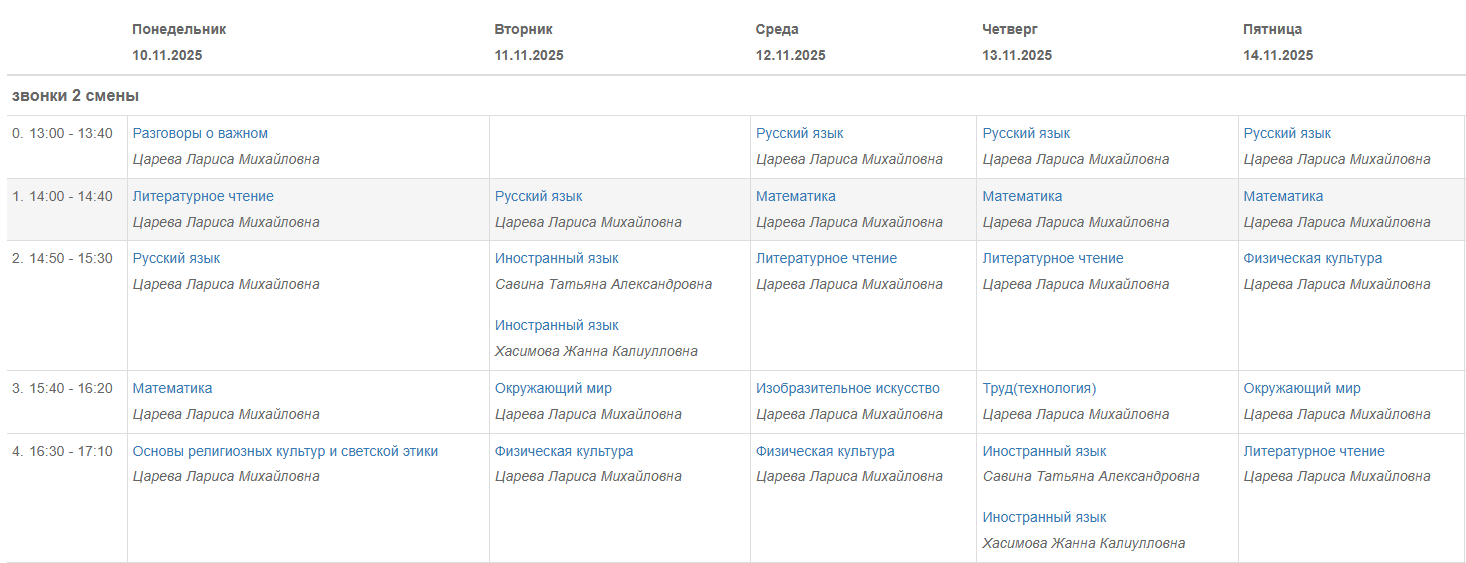
Task: Open Friday's Окружающий мир lesson
Action: (1302, 388)
